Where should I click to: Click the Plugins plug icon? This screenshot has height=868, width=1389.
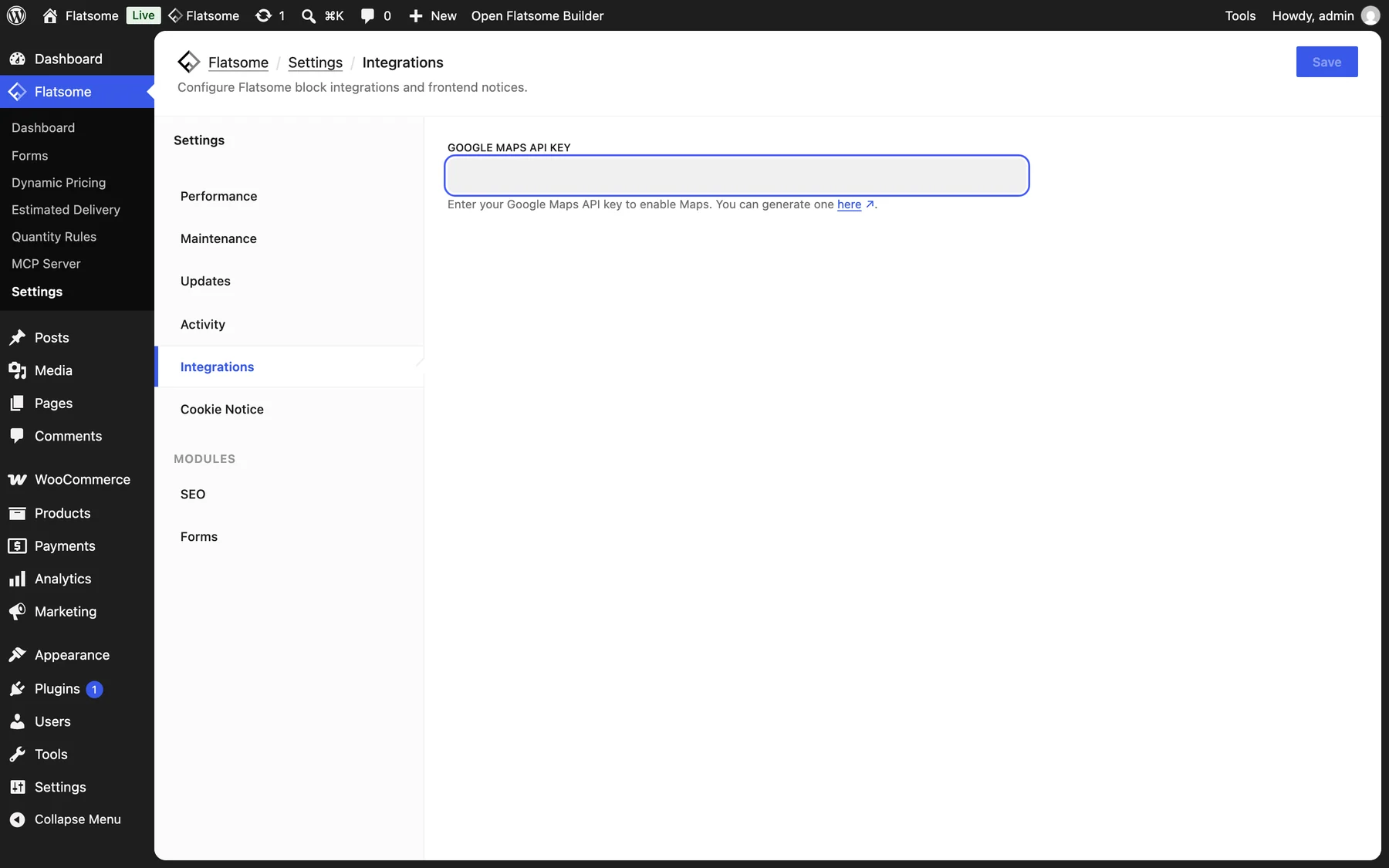17,689
